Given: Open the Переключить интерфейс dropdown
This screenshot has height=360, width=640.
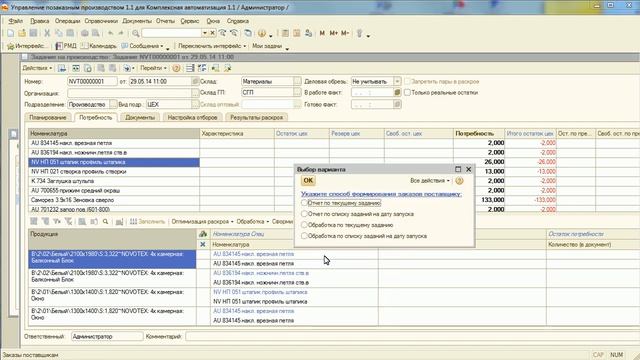Looking at the screenshot, I should tap(212, 46).
